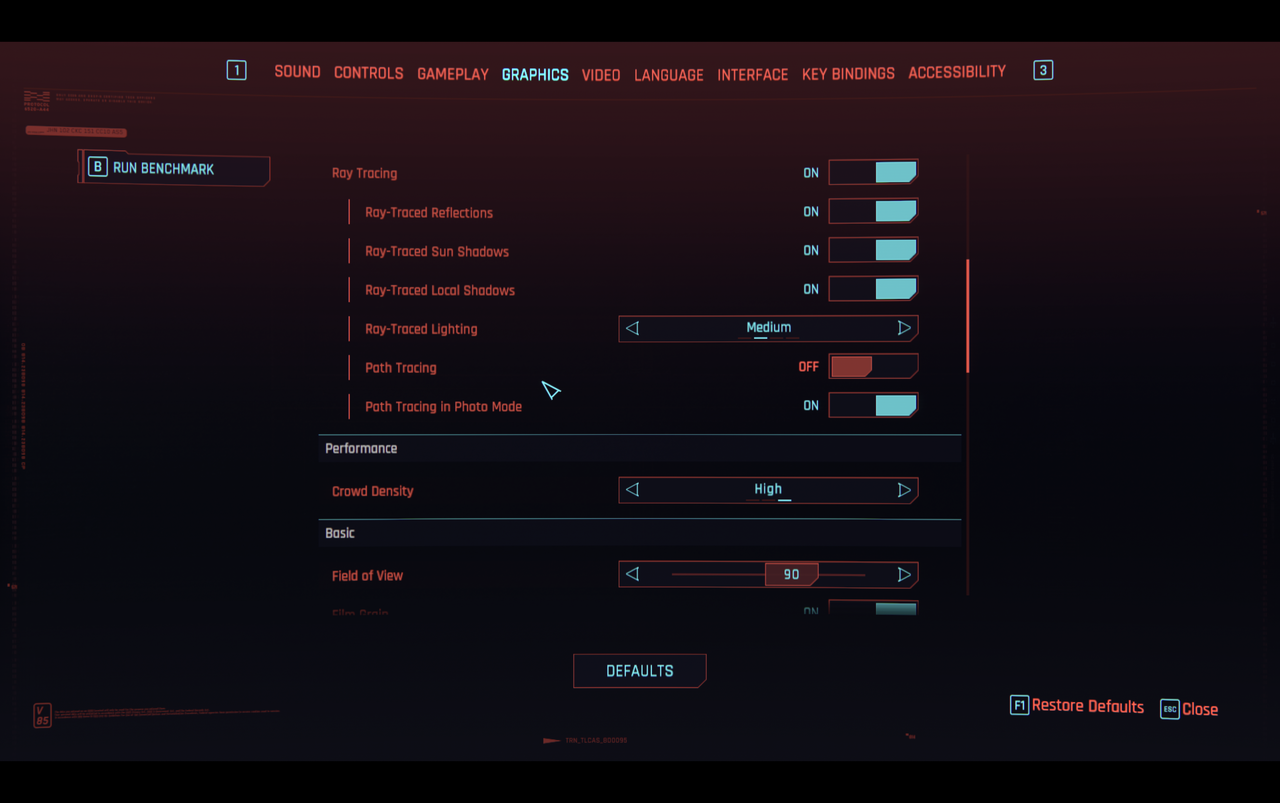
Task: Lower Ray-Traced Lighting with left arrow
Action: coord(632,328)
